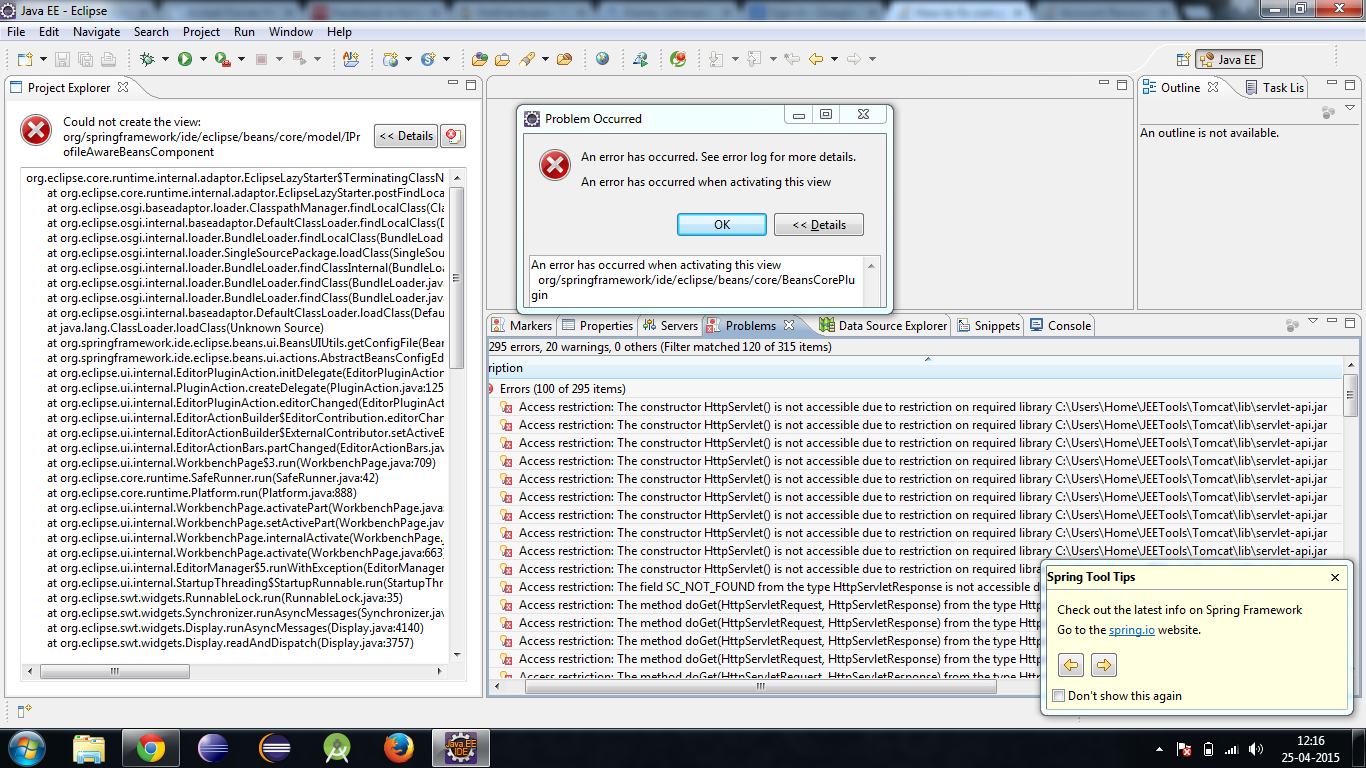Click the Run Last Tool external tools icon
Image resolution: width=1366 pixels, height=768 pixels.
[x=222, y=59]
